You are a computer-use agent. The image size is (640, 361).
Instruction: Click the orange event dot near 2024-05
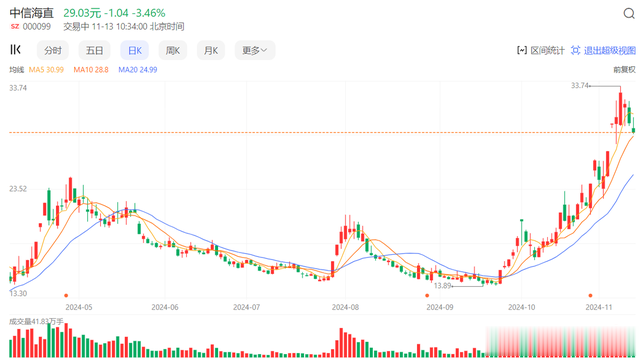pyautogui.click(x=66, y=295)
